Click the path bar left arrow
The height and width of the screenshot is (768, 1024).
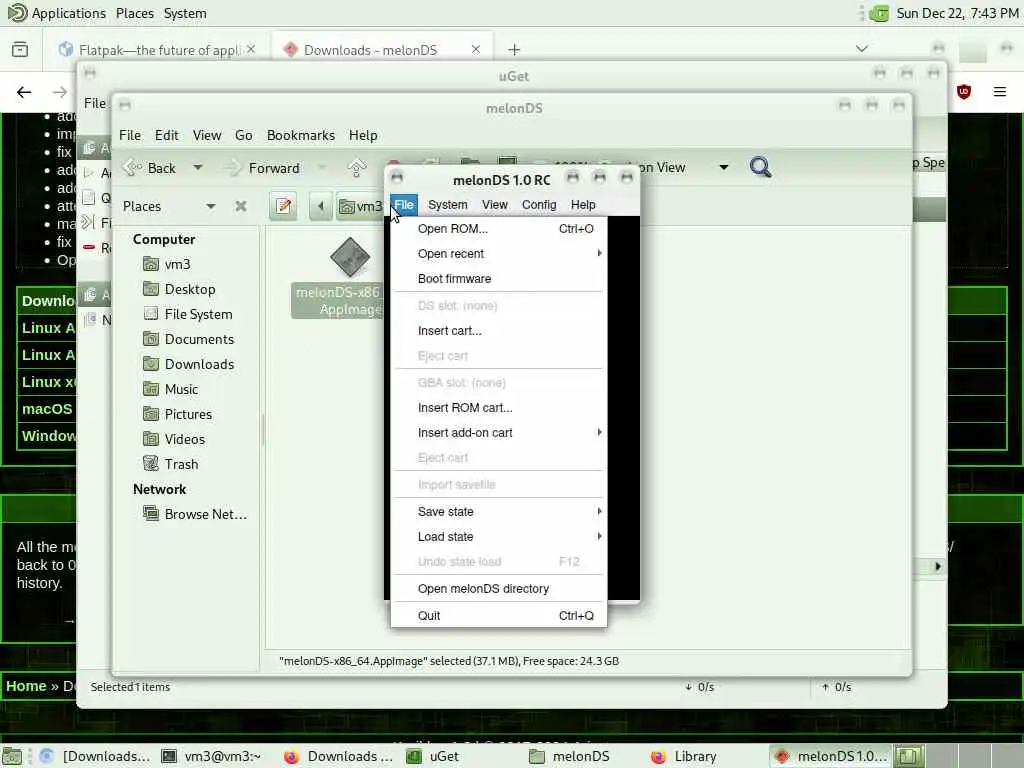pyautogui.click(x=321, y=206)
